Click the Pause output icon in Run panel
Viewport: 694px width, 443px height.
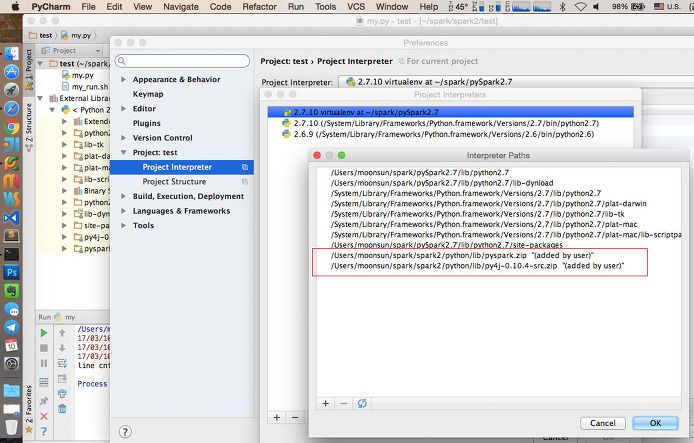point(44,363)
